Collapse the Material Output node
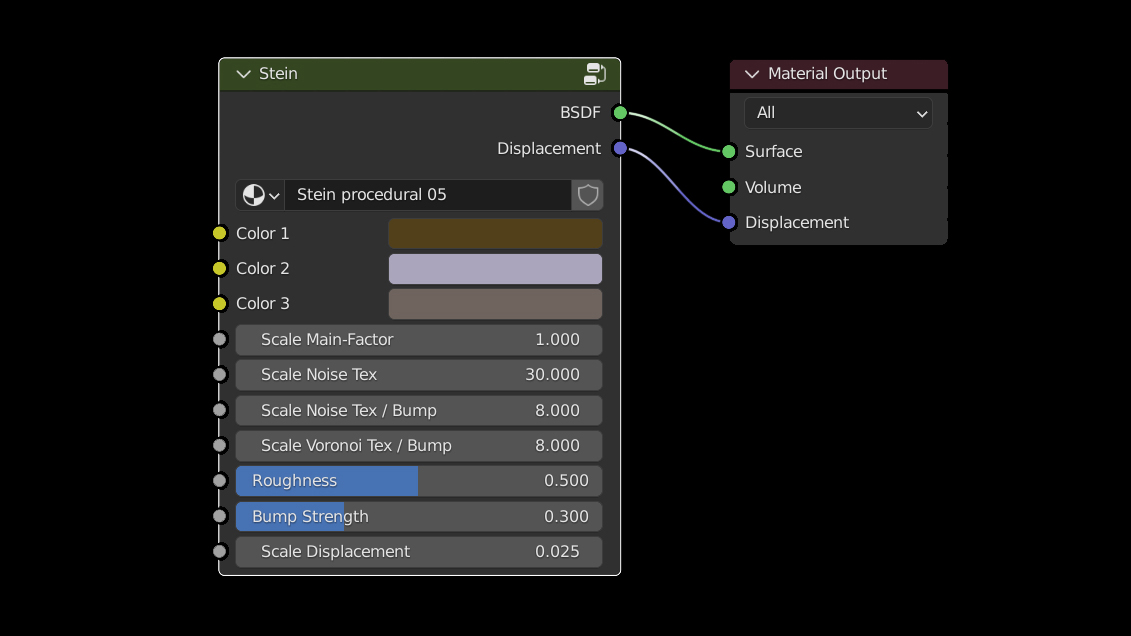 752,74
